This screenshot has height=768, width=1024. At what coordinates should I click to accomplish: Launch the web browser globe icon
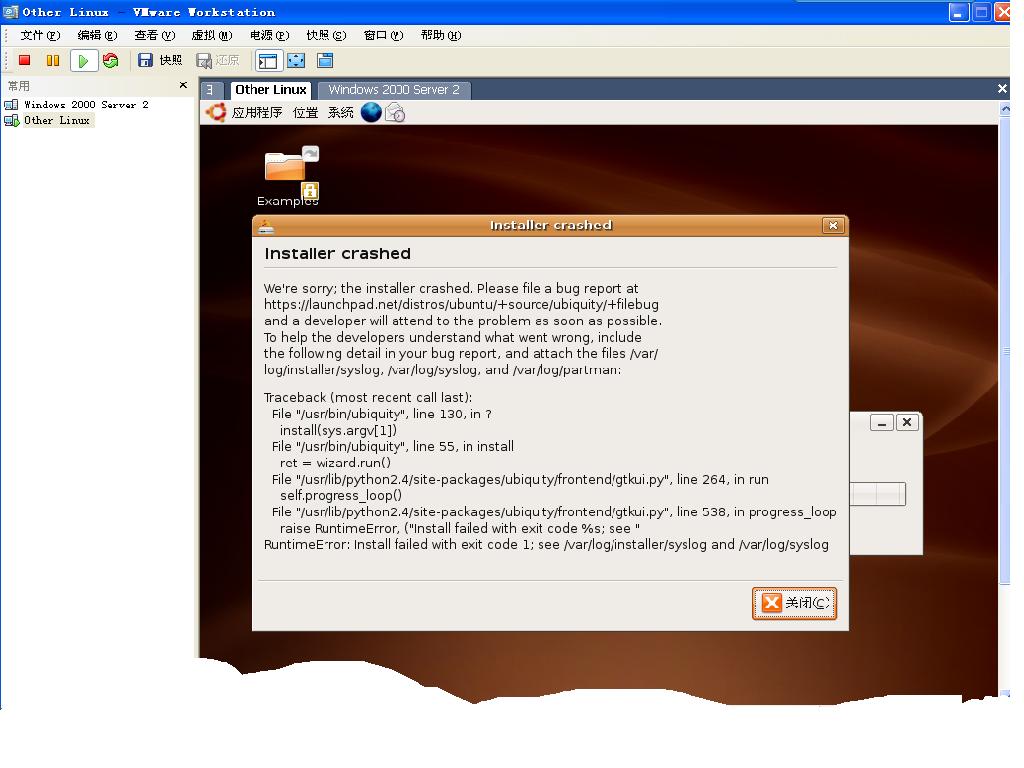(371, 112)
